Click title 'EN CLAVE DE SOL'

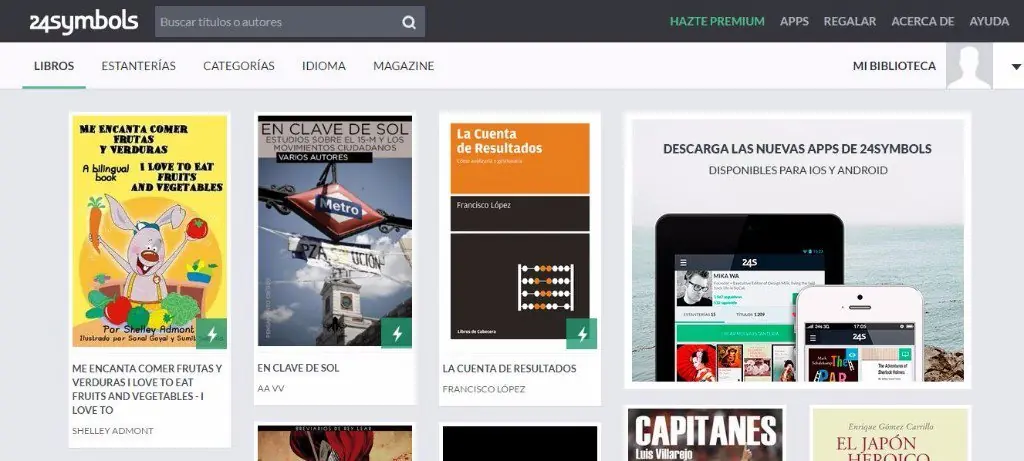click(298, 368)
